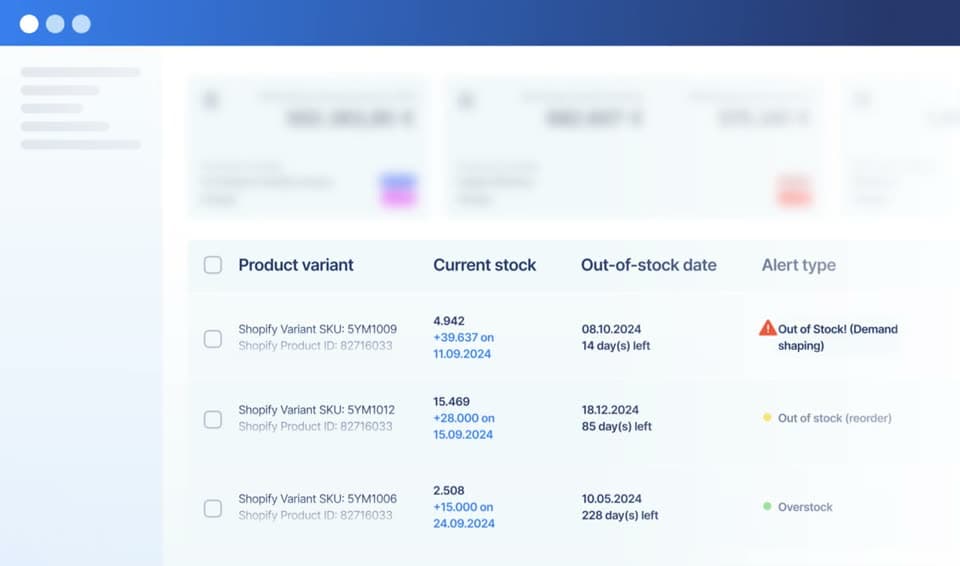Open the +28.000 on 15.09.2024 incoming stock link

pyautogui.click(x=463, y=426)
